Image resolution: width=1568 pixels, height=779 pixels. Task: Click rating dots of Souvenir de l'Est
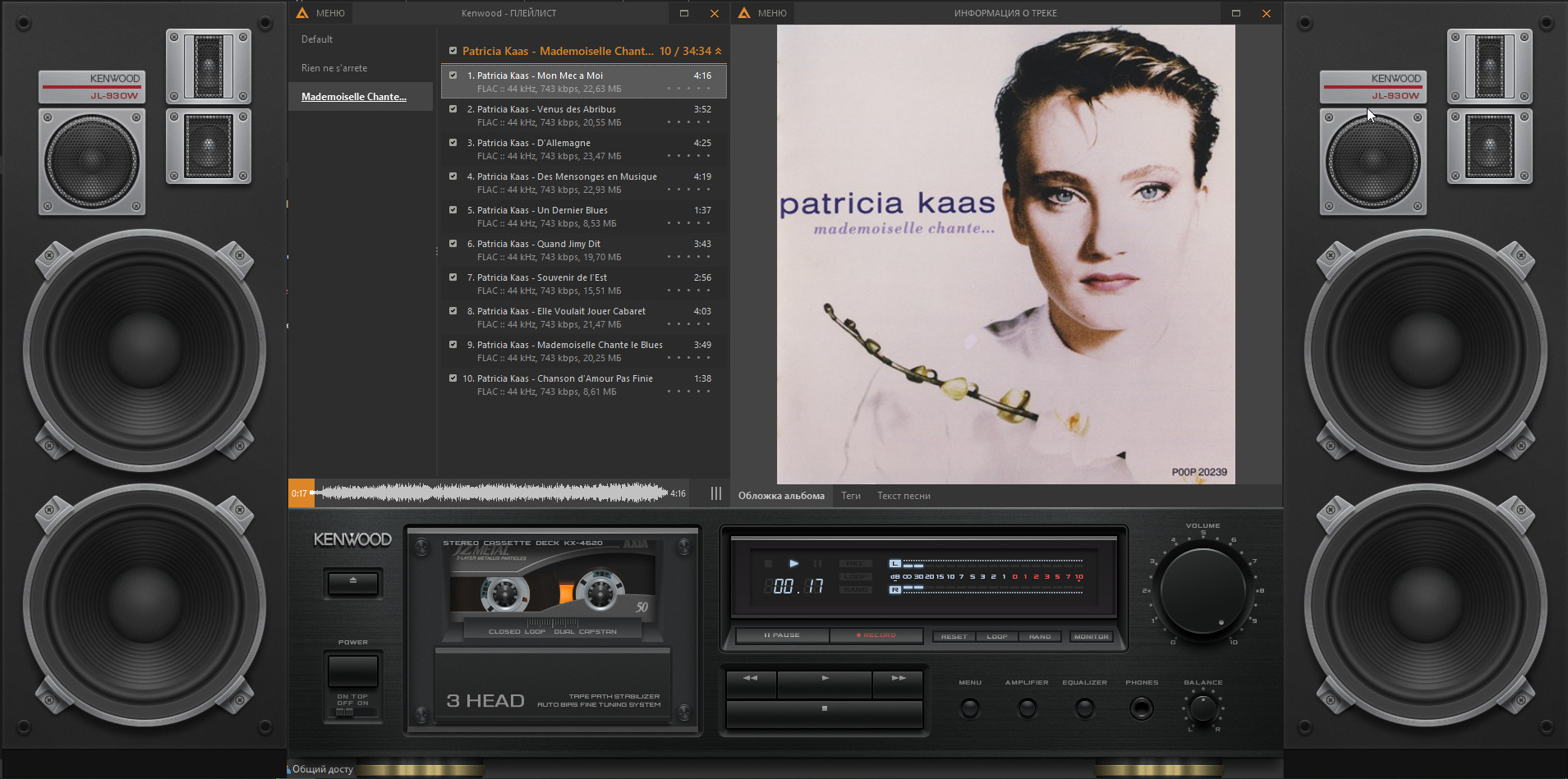click(x=688, y=291)
